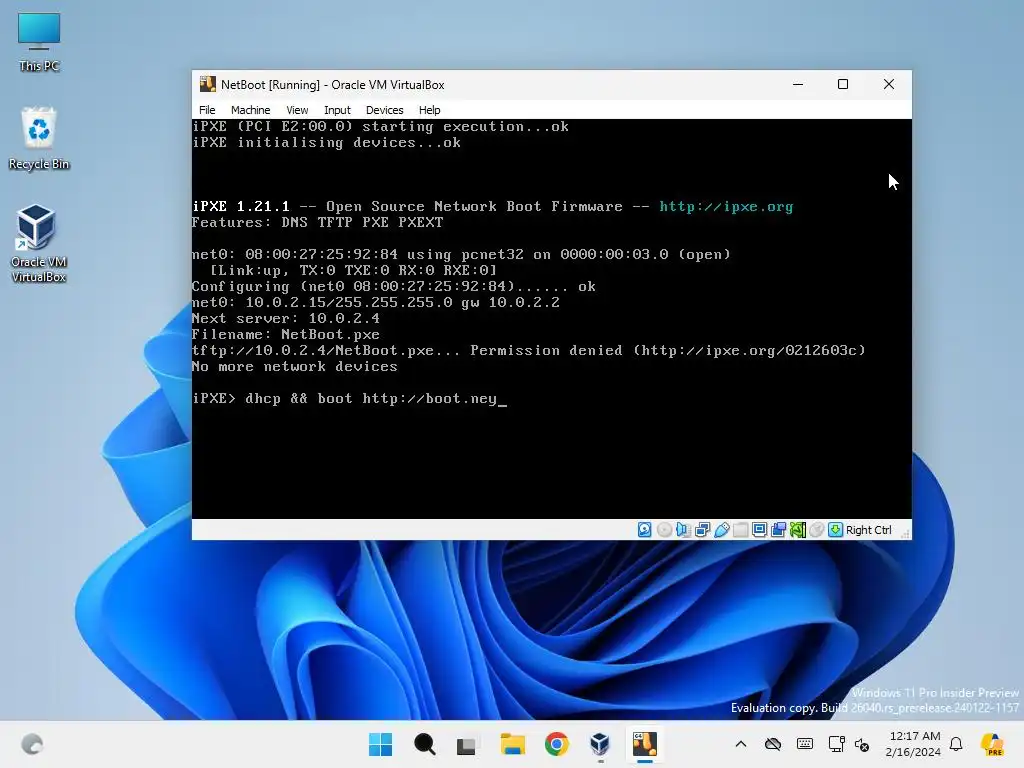The height and width of the screenshot is (768, 1024).
Task: Open the Help menu
Action: coord(430,110)
